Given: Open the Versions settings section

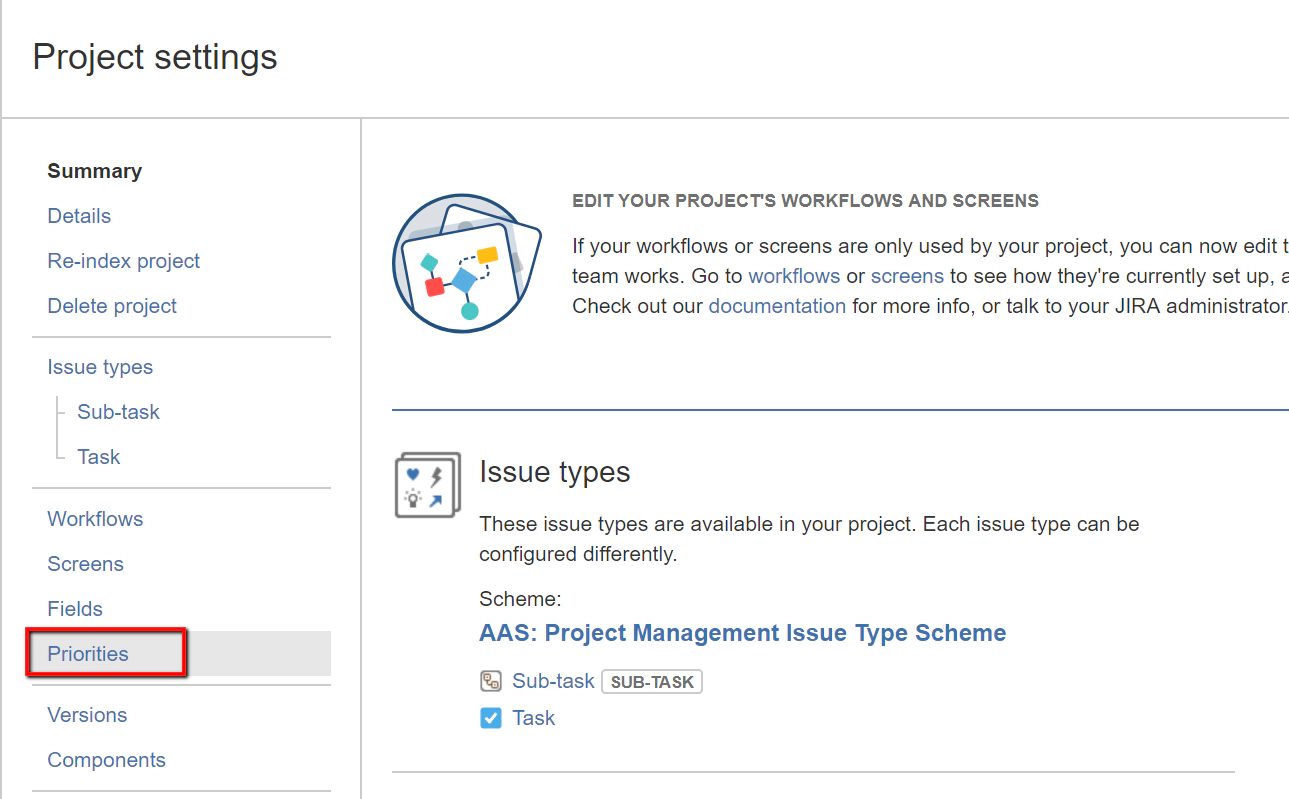Looking at the screenshot, I should (x=87, y=714).
